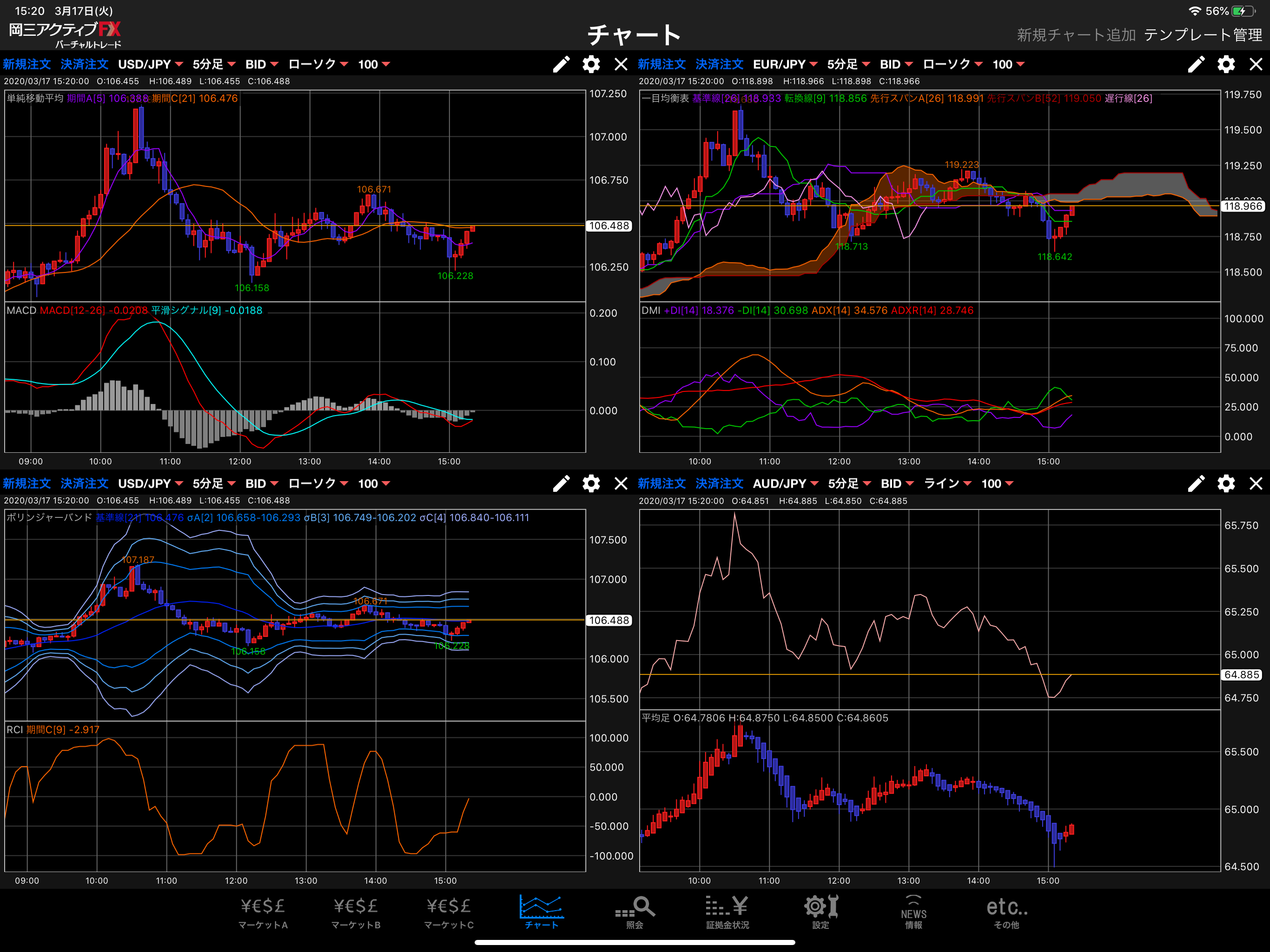This screenshot has height=952, width=1270.
Task: Expand EUR/JPY currency pair dropdown
Action: [785, 64]
